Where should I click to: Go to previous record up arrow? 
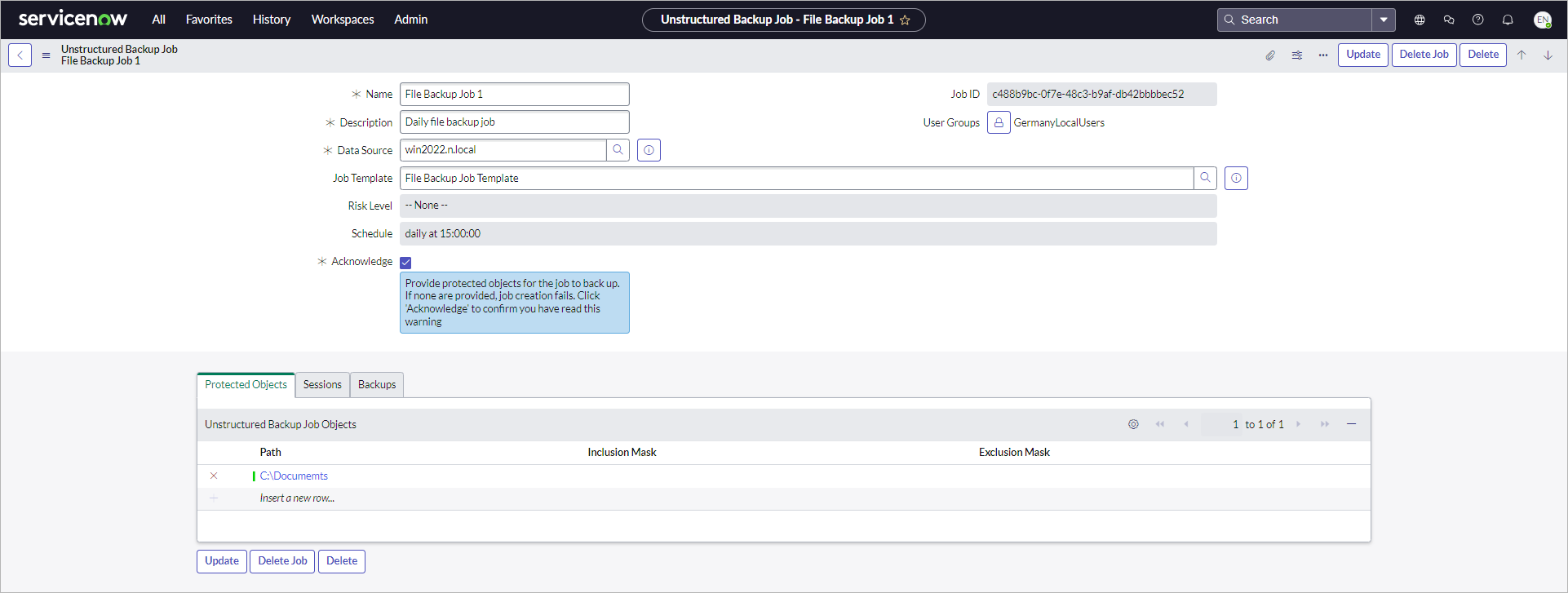(1521, 55)
